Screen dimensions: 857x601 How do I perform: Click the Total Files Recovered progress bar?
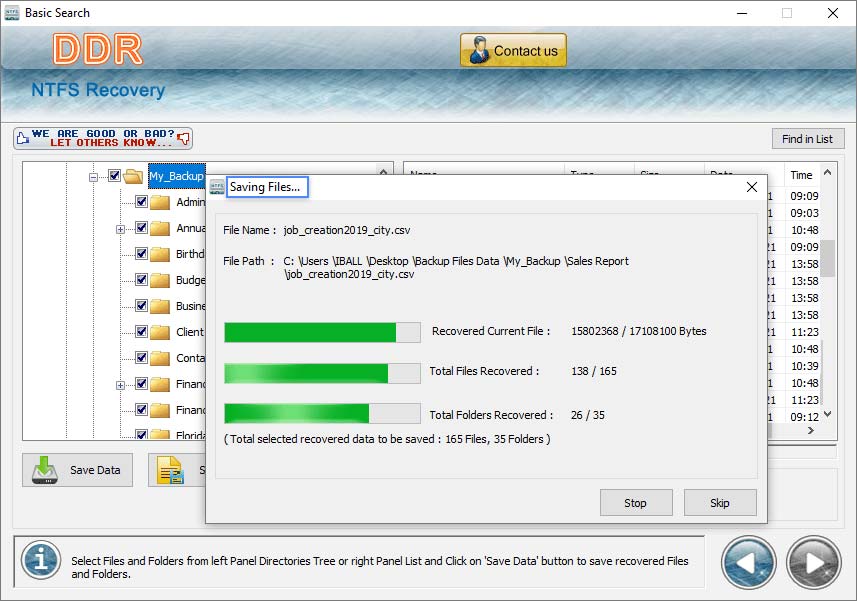tap(322, 373)
